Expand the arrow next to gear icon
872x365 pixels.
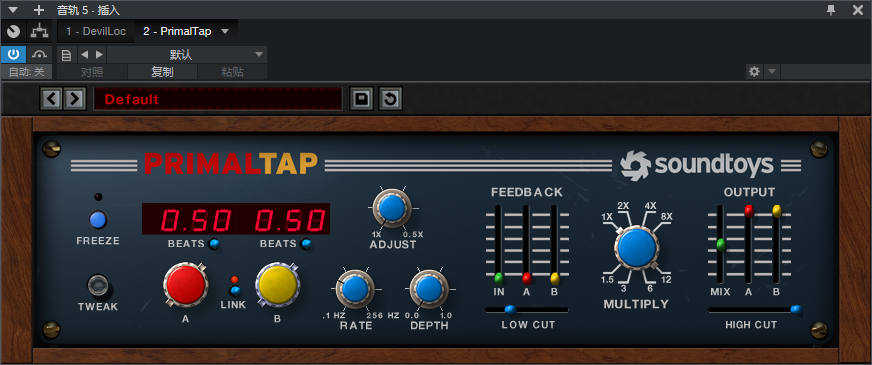(x=772, y=71)
